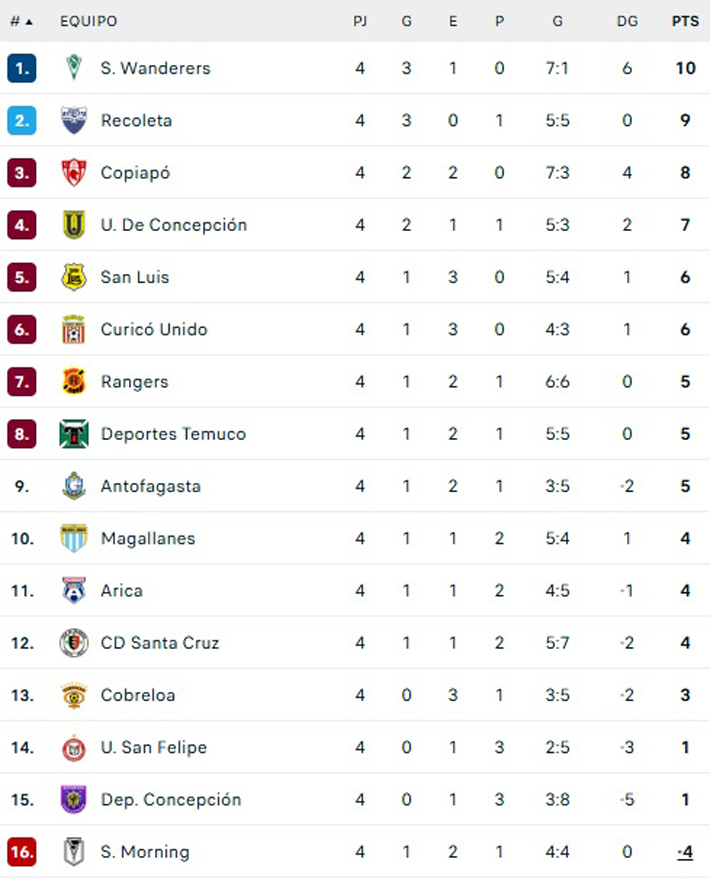The height and width of the screenshot is (878, 710).
Task: Click the S. Wanderers team crest
Action: [74, 68]
